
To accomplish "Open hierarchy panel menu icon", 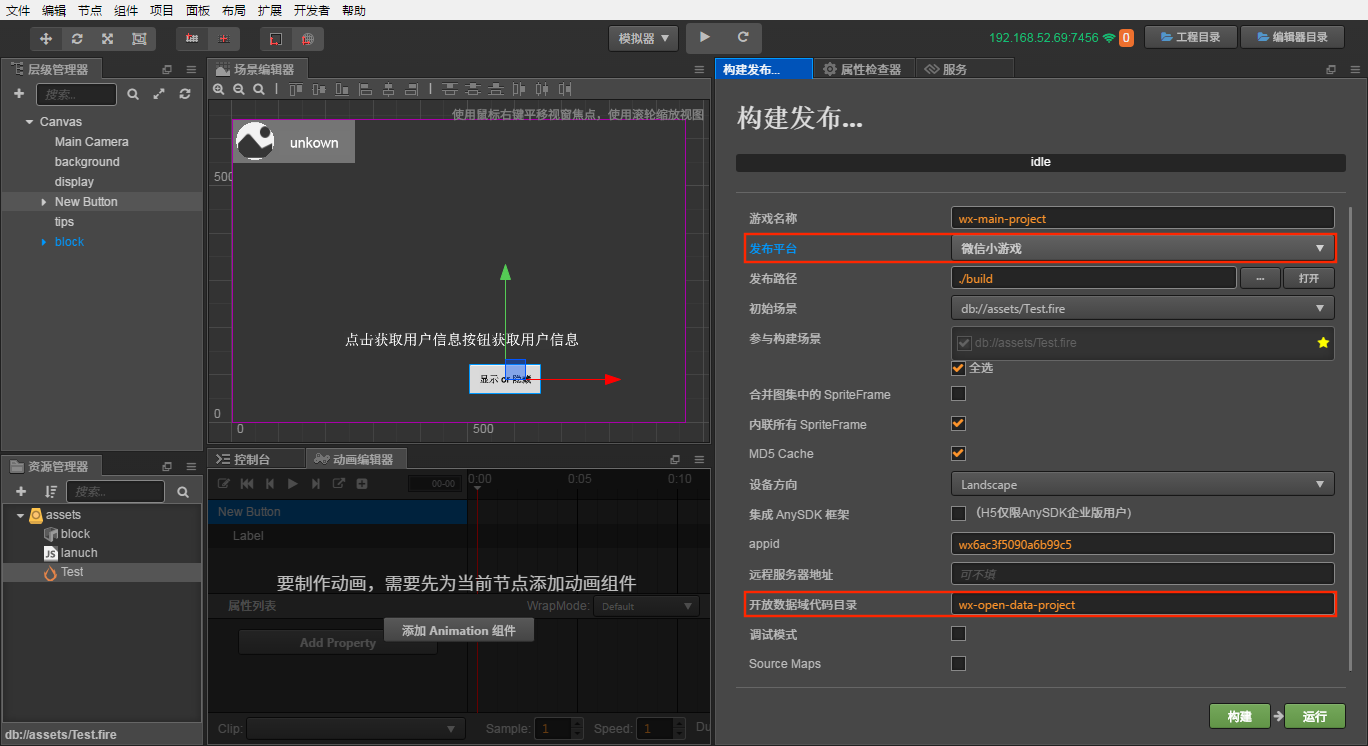I will click(191, 69).
